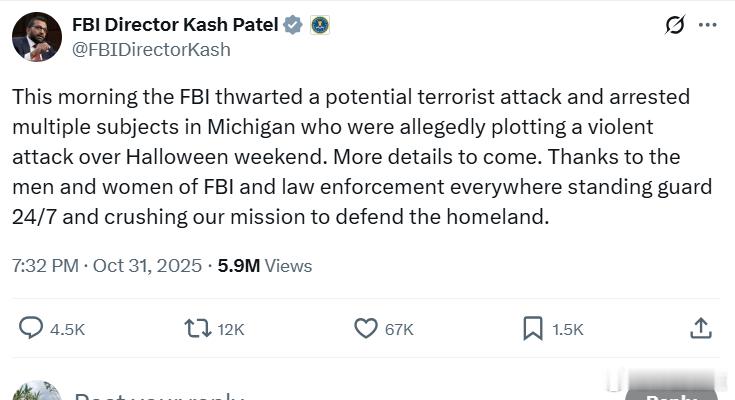Click the 4.5K replies count
Image resolution: width=735 pixels, height=400 pixels.
[x=68, y=329]
